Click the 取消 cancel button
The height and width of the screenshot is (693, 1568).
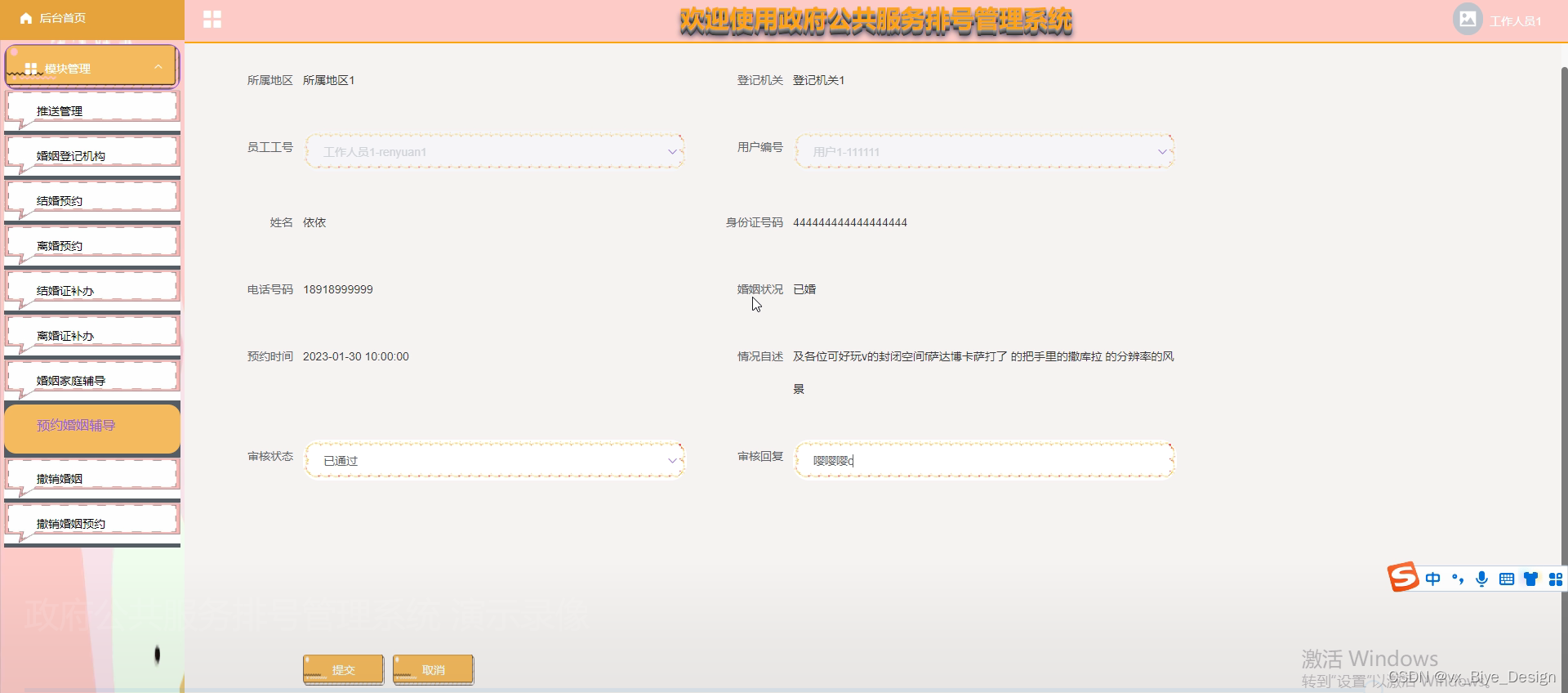433,669
